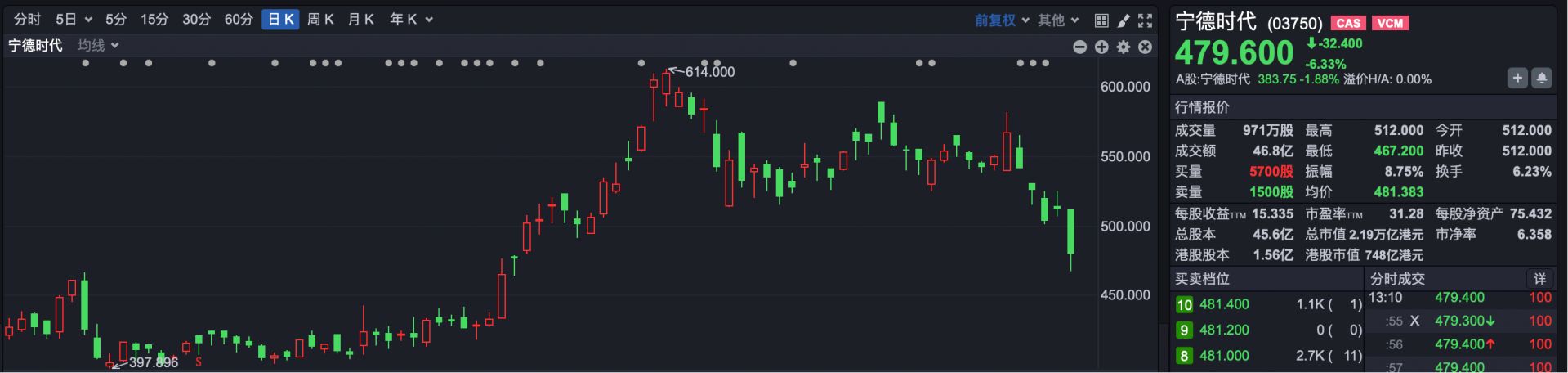Image resolution: width=1568 pixels, height=373 pixels.
Task: Click the 总市值 2.19万亿港元 value
Action: point(1386,235)
